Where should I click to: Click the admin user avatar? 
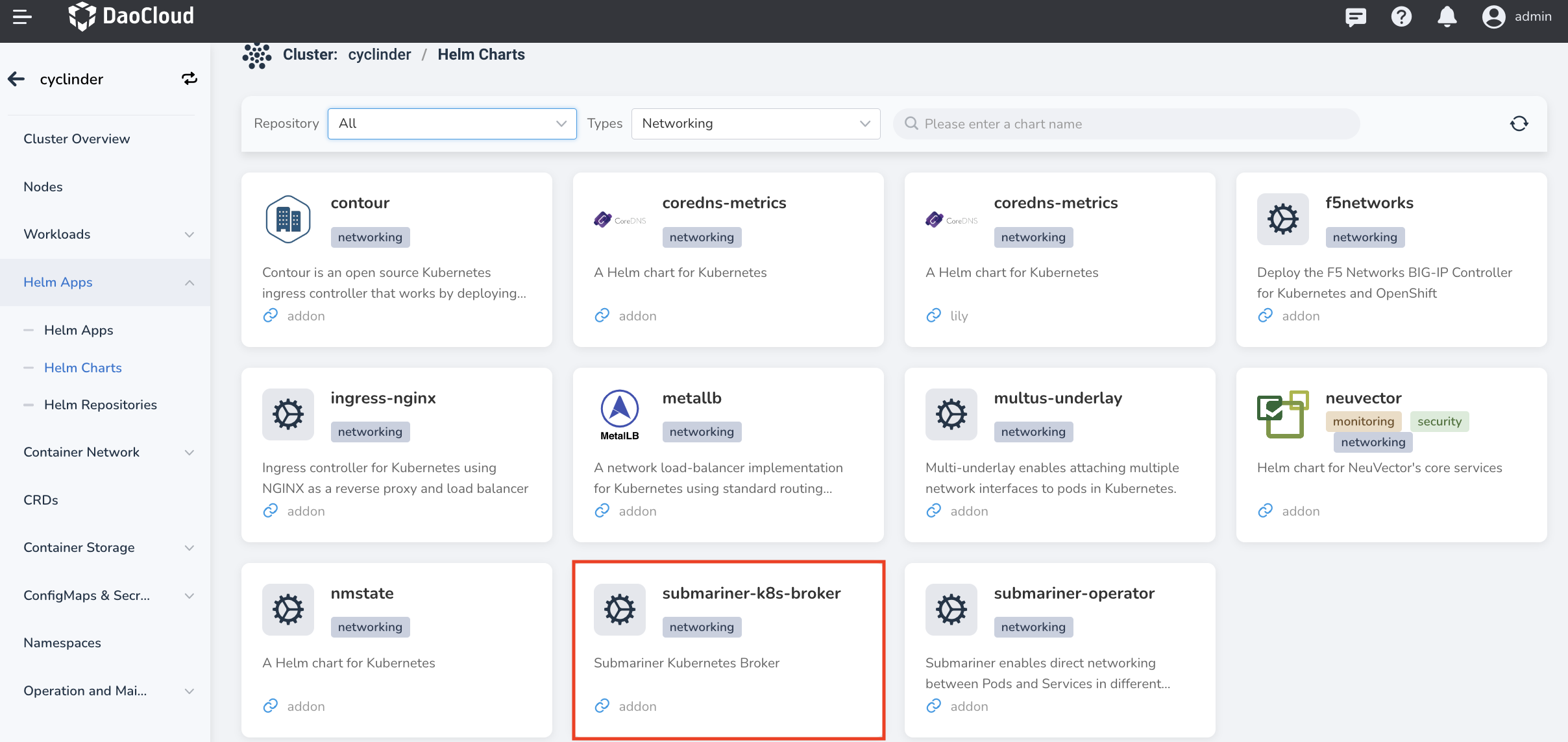tap(1493, 17)
